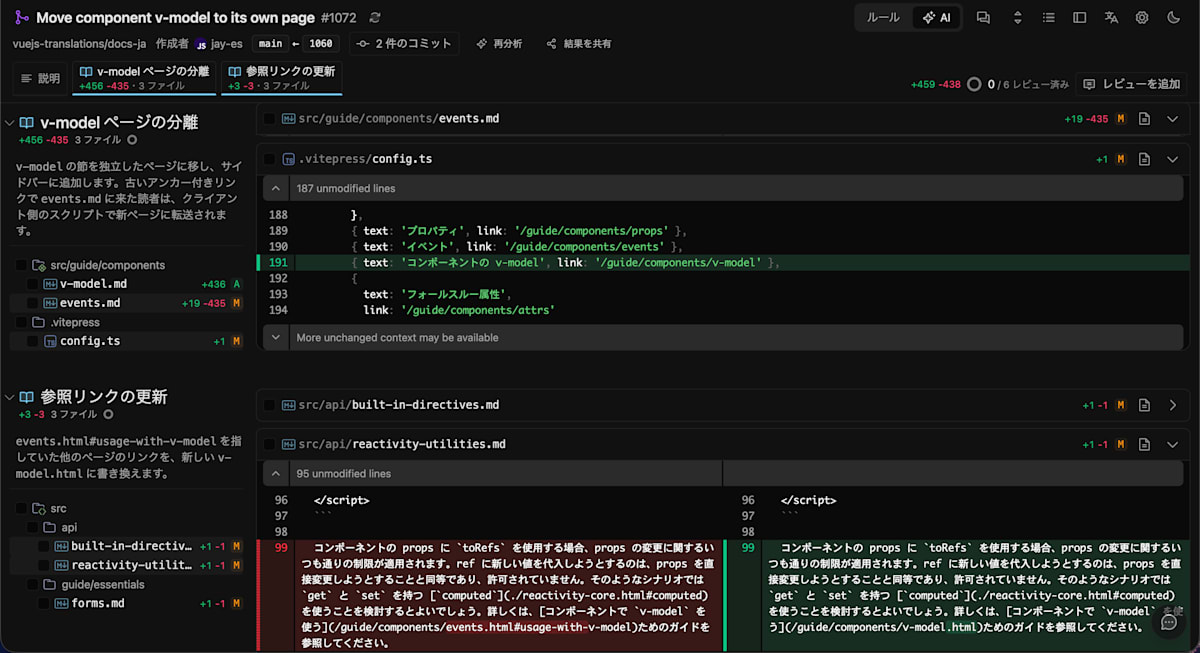This screenshot has width=1200, height=653.
Task: Open the 説明 tab
Action: tap(41, 78)
